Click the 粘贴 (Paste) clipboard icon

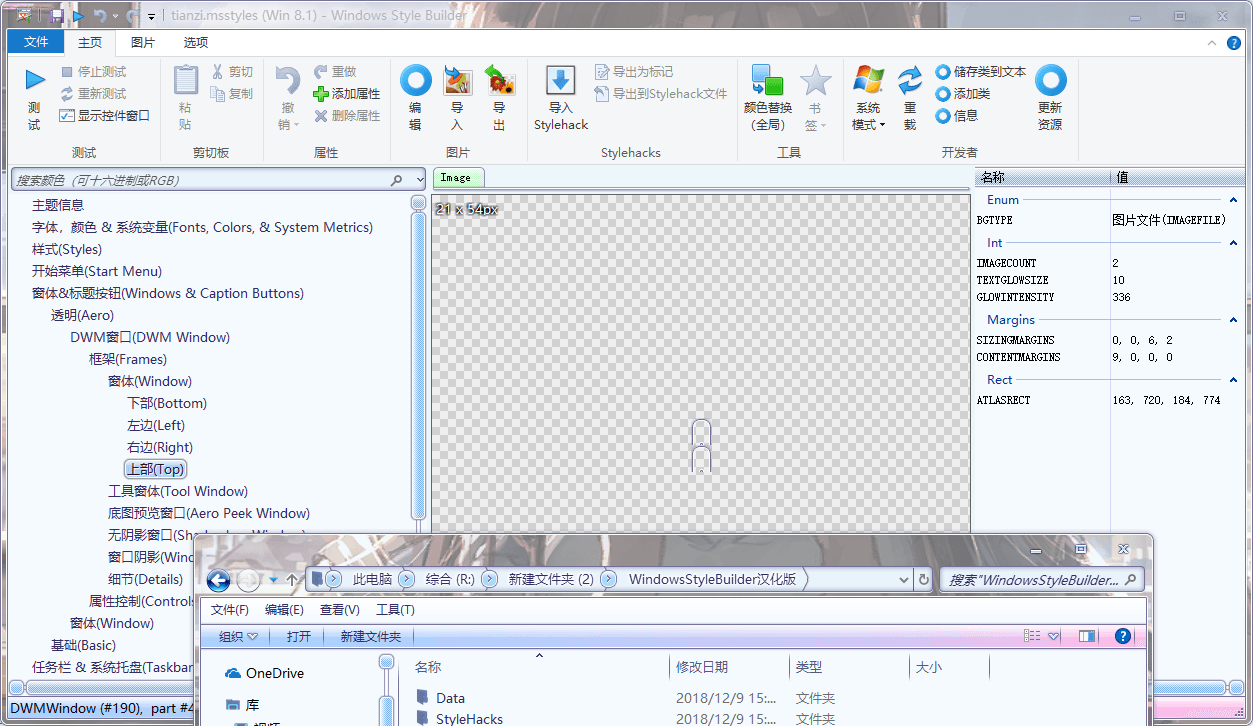(185, 81)
